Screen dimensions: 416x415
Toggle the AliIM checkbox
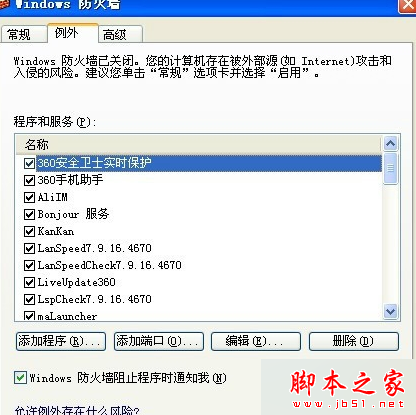tap(29, 197)
